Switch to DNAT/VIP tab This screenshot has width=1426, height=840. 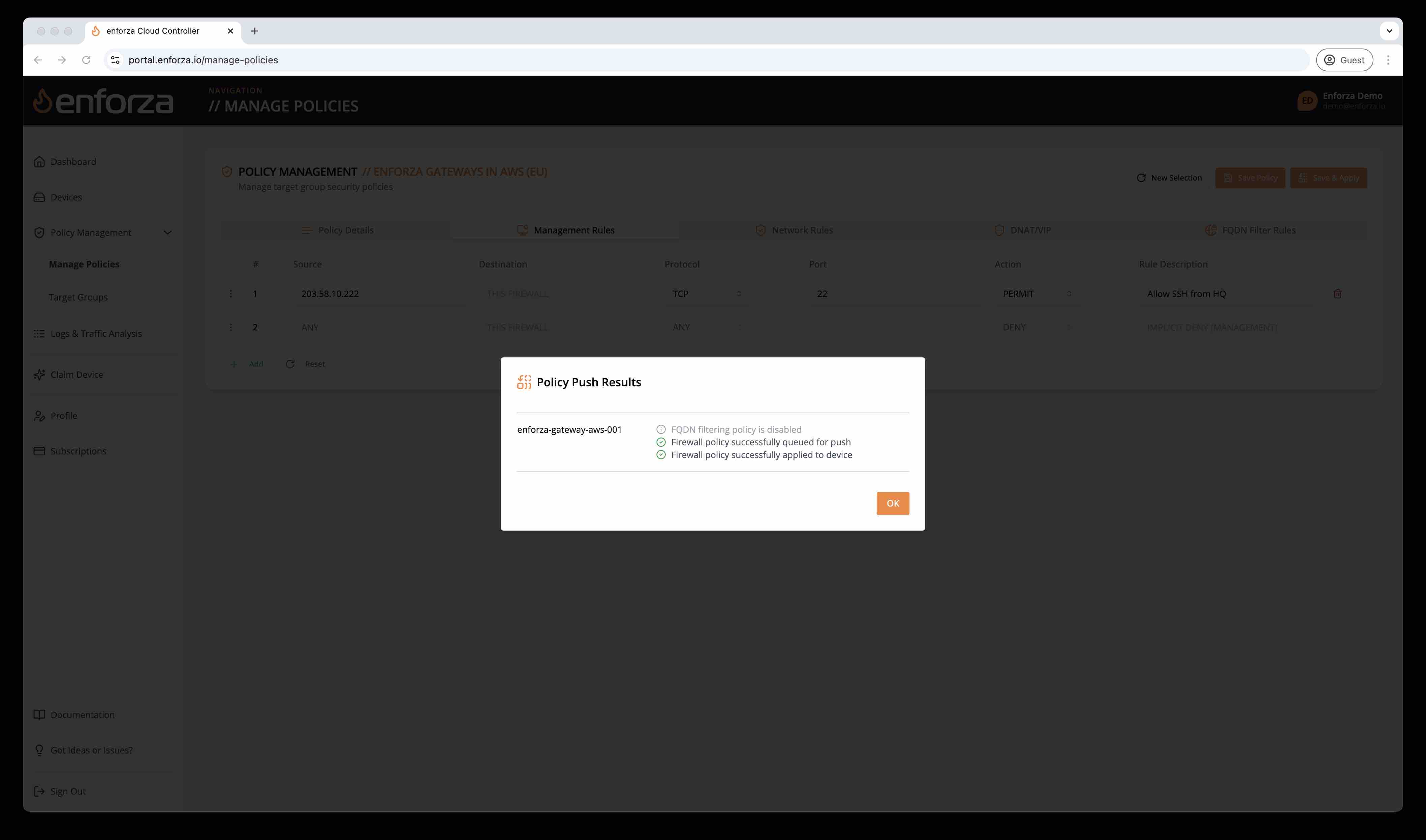pos(1022,230)
